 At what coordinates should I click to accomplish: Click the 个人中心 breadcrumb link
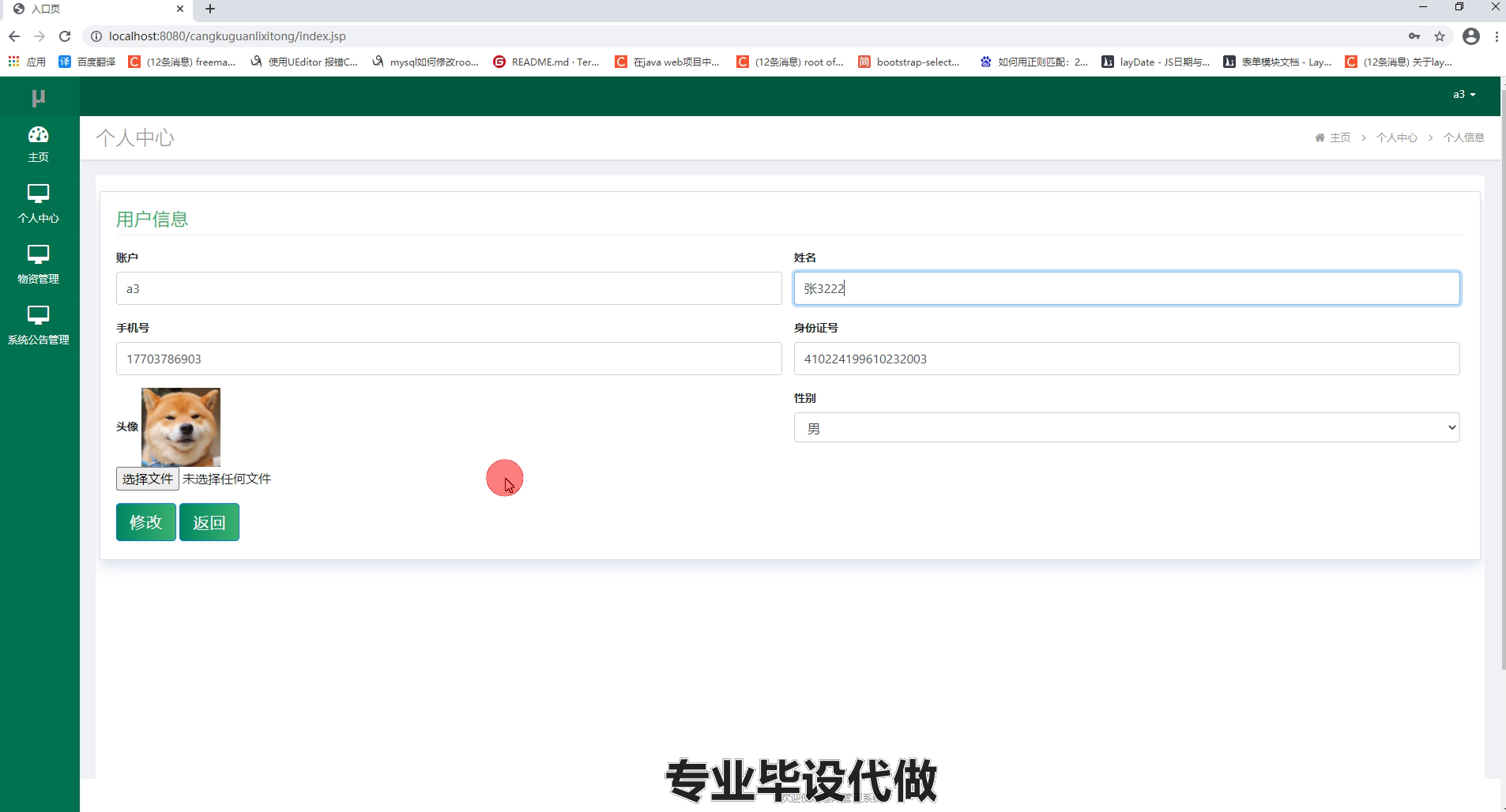pyautogui.click(x=1397, y=137)
